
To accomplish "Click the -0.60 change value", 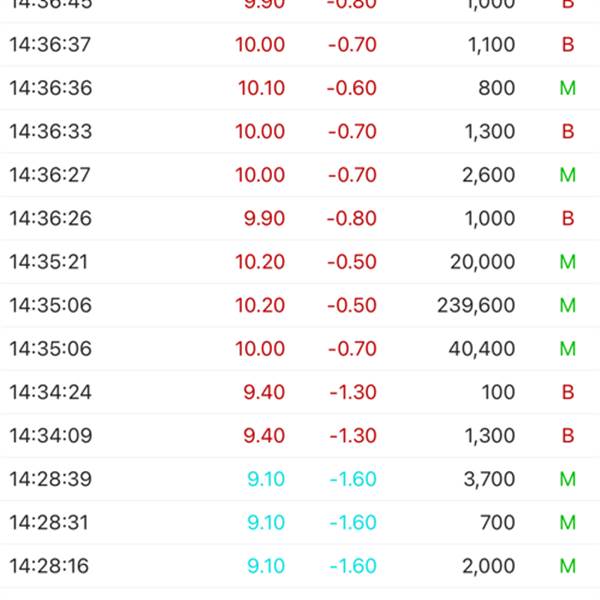I will point(352,88).
